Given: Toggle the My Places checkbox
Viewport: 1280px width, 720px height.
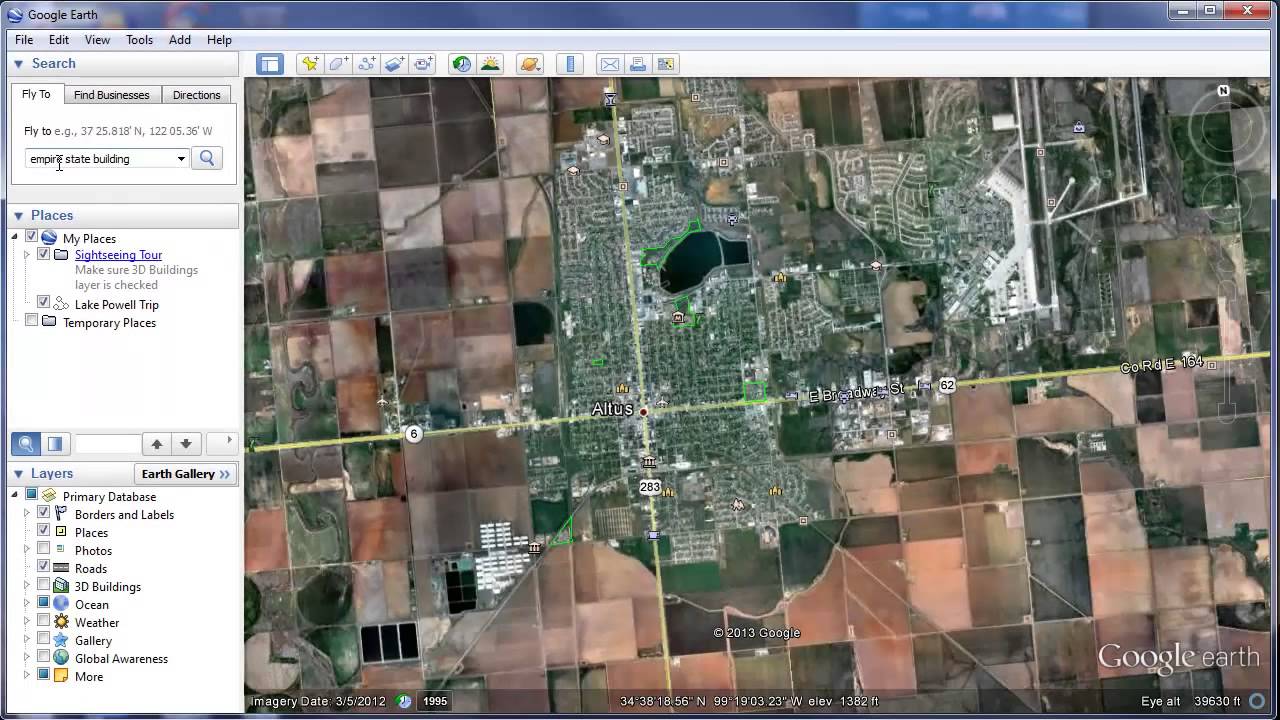Looking at the screenshot, I should point(31,237).
